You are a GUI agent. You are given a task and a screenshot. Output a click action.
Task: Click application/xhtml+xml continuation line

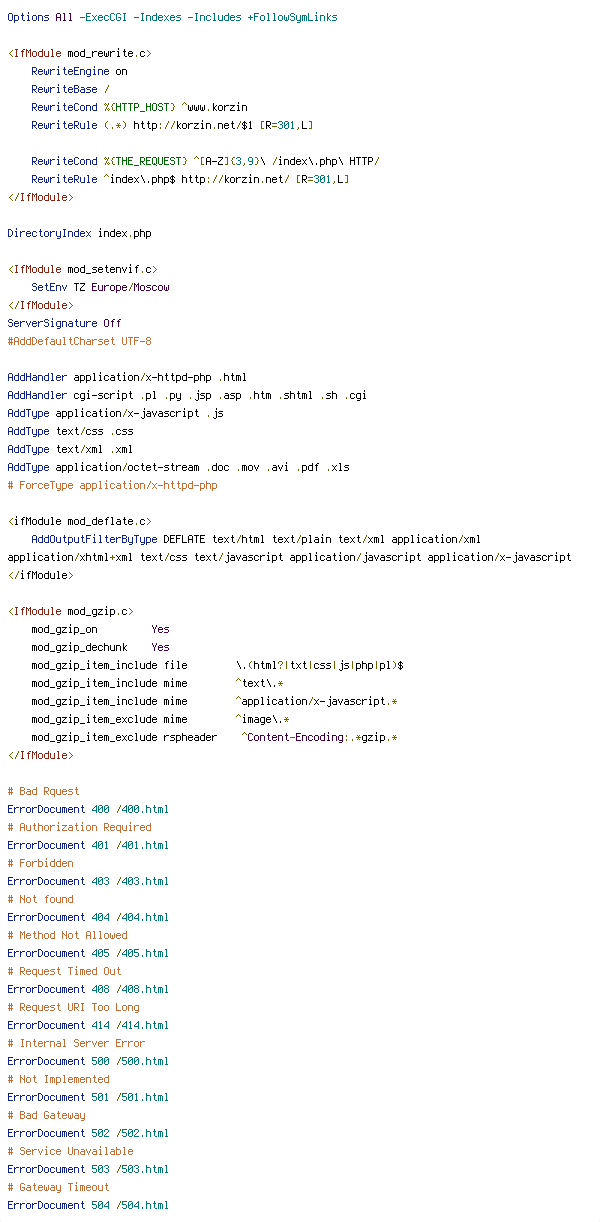click(x=289, y=557)
